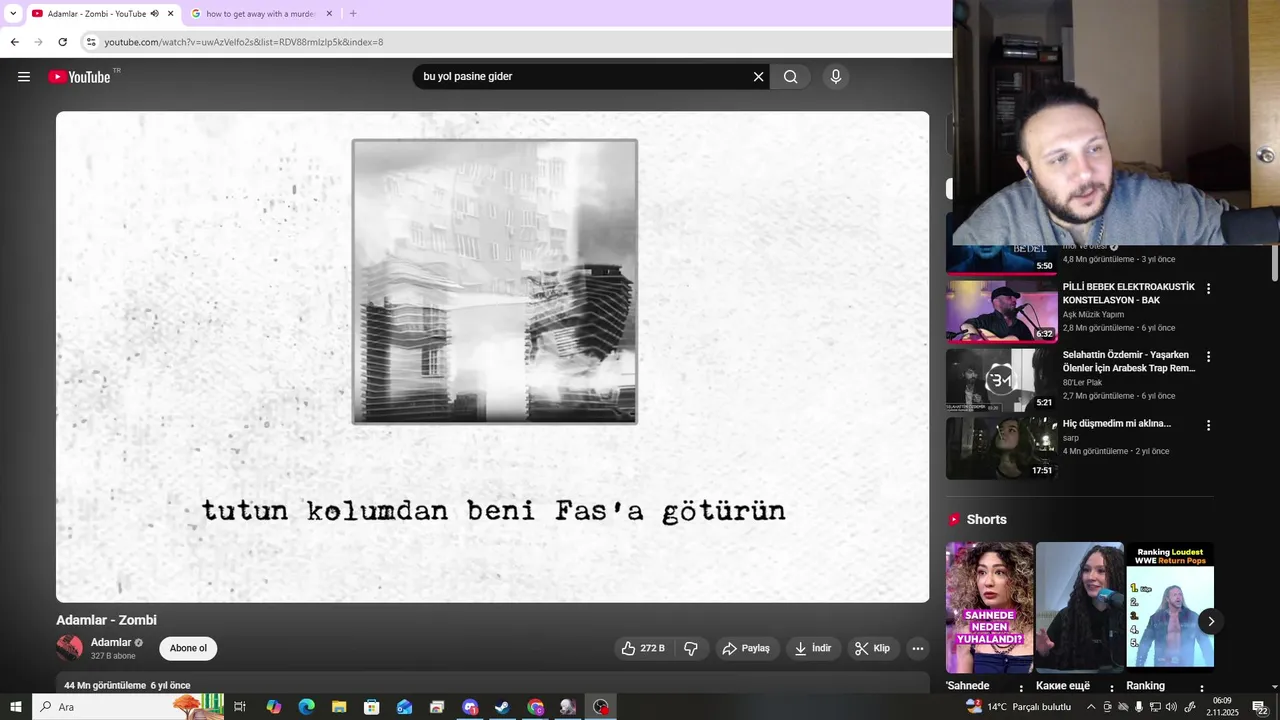This screenshot has height=720, width=1280.
Task: Clear the YouTube search text
Action: coord(758,77)
